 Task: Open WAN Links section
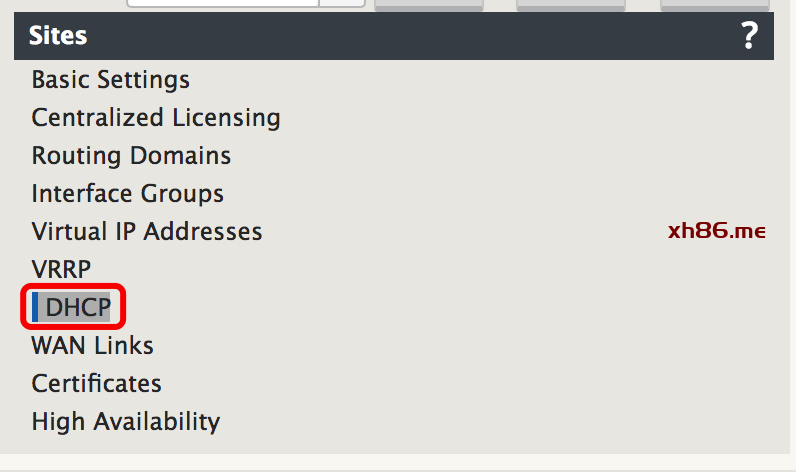(x=92, y=346)
